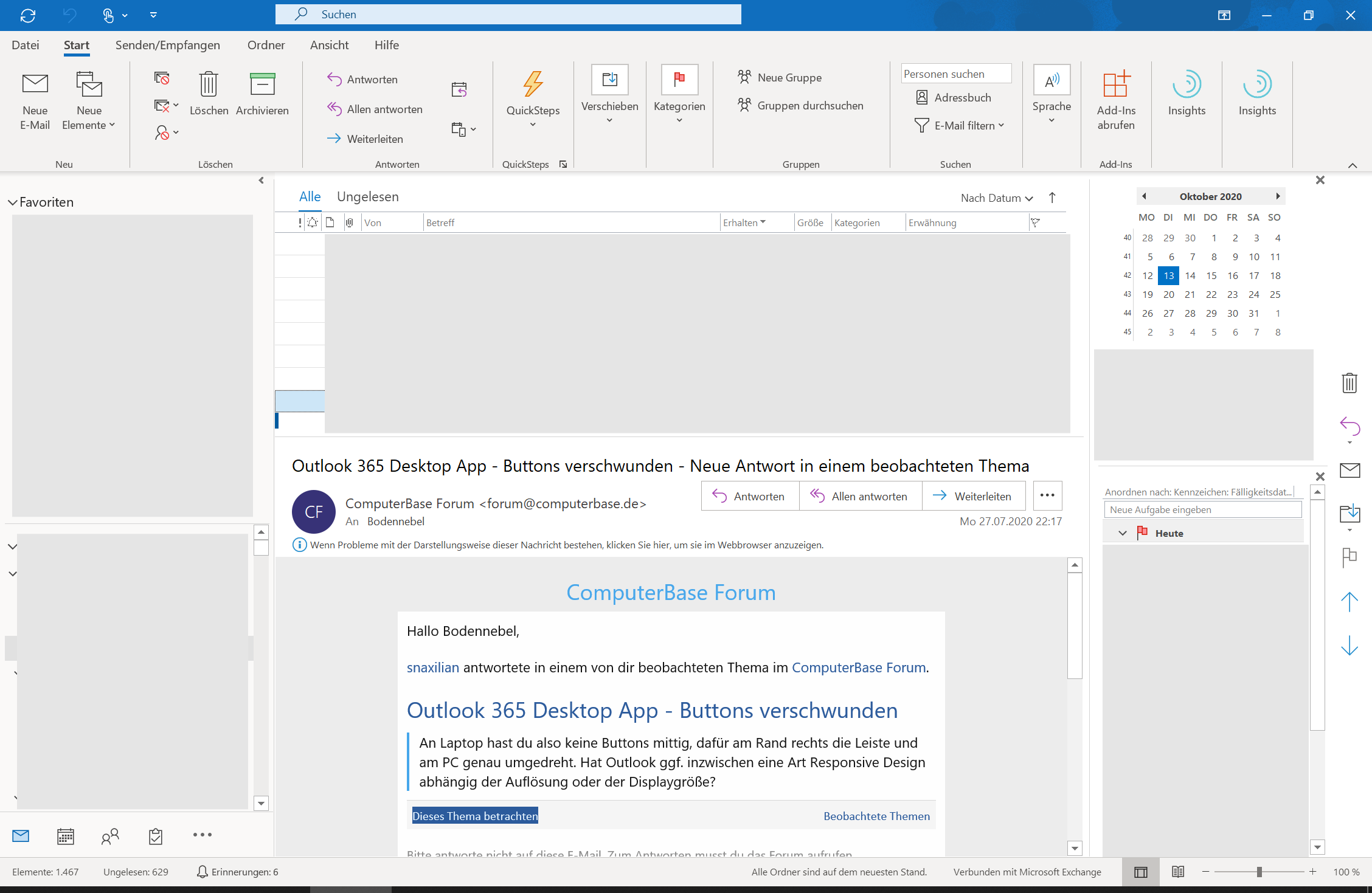Open the tasks view icon
This screenshot has height=893, width=1372.
(x=156, y=836)
